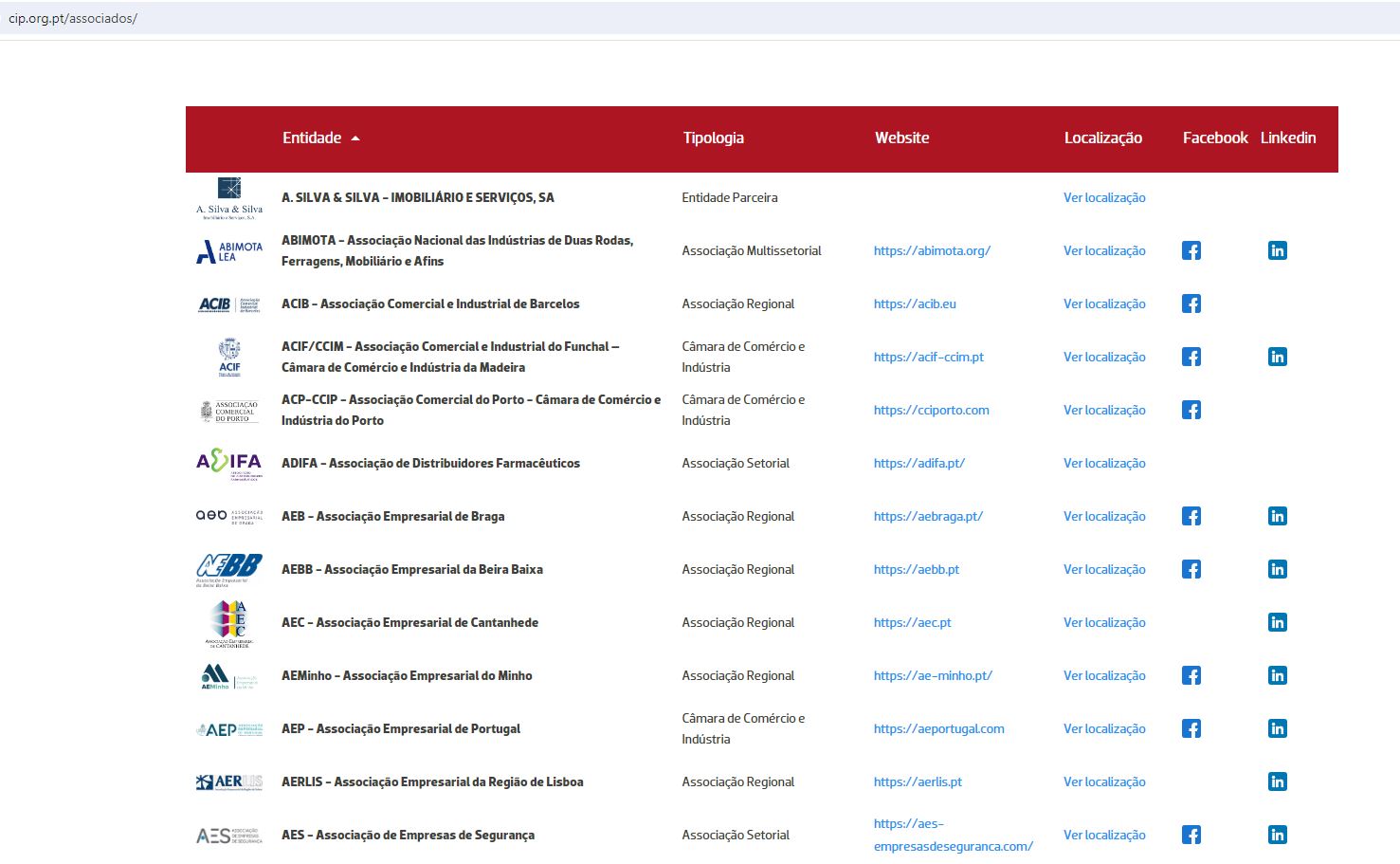Open the https://adifa.pt/ link

click(x=919, y=463)
